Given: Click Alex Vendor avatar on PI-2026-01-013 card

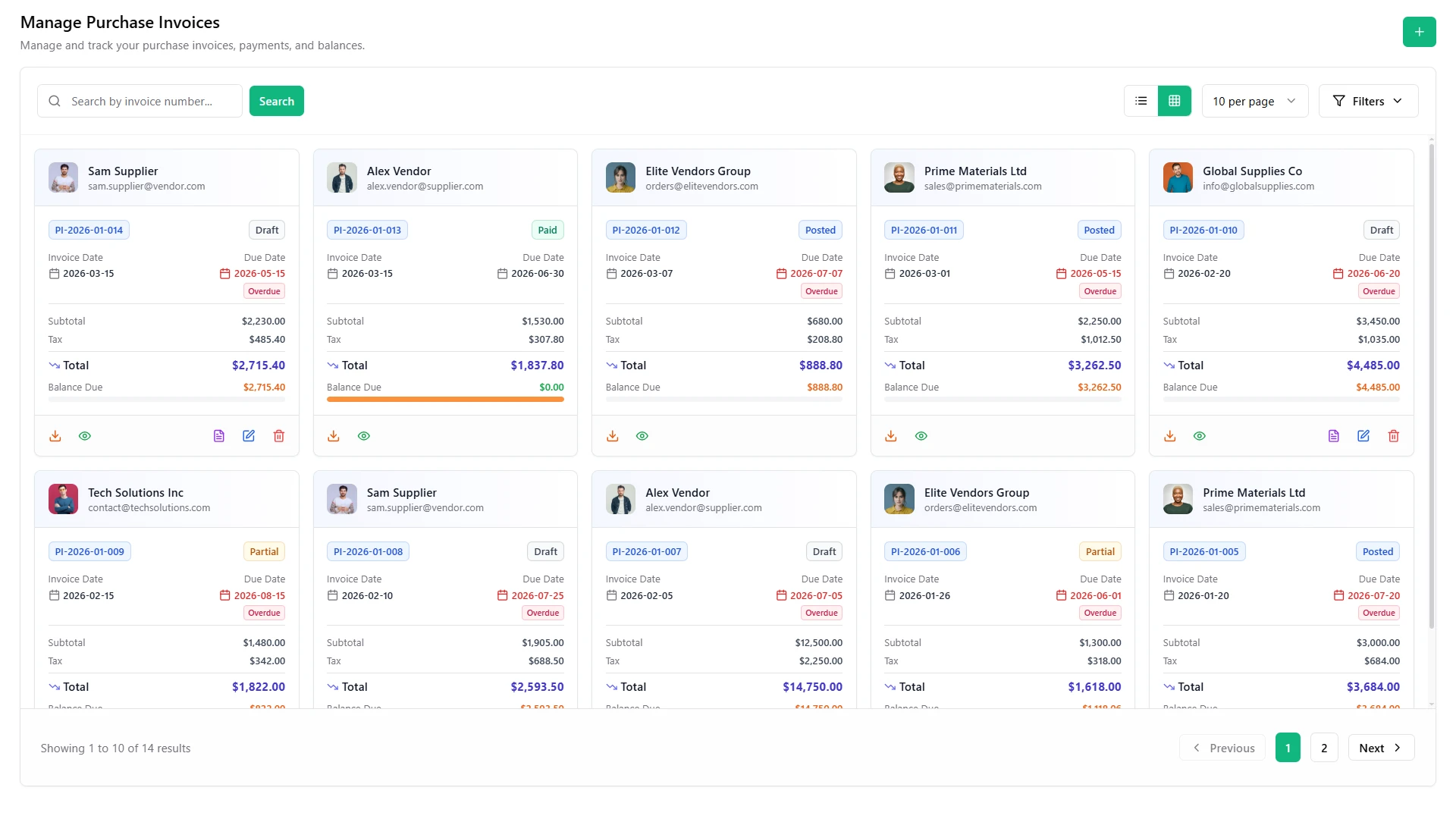Looking at the screenshot, I should (342, 177).
